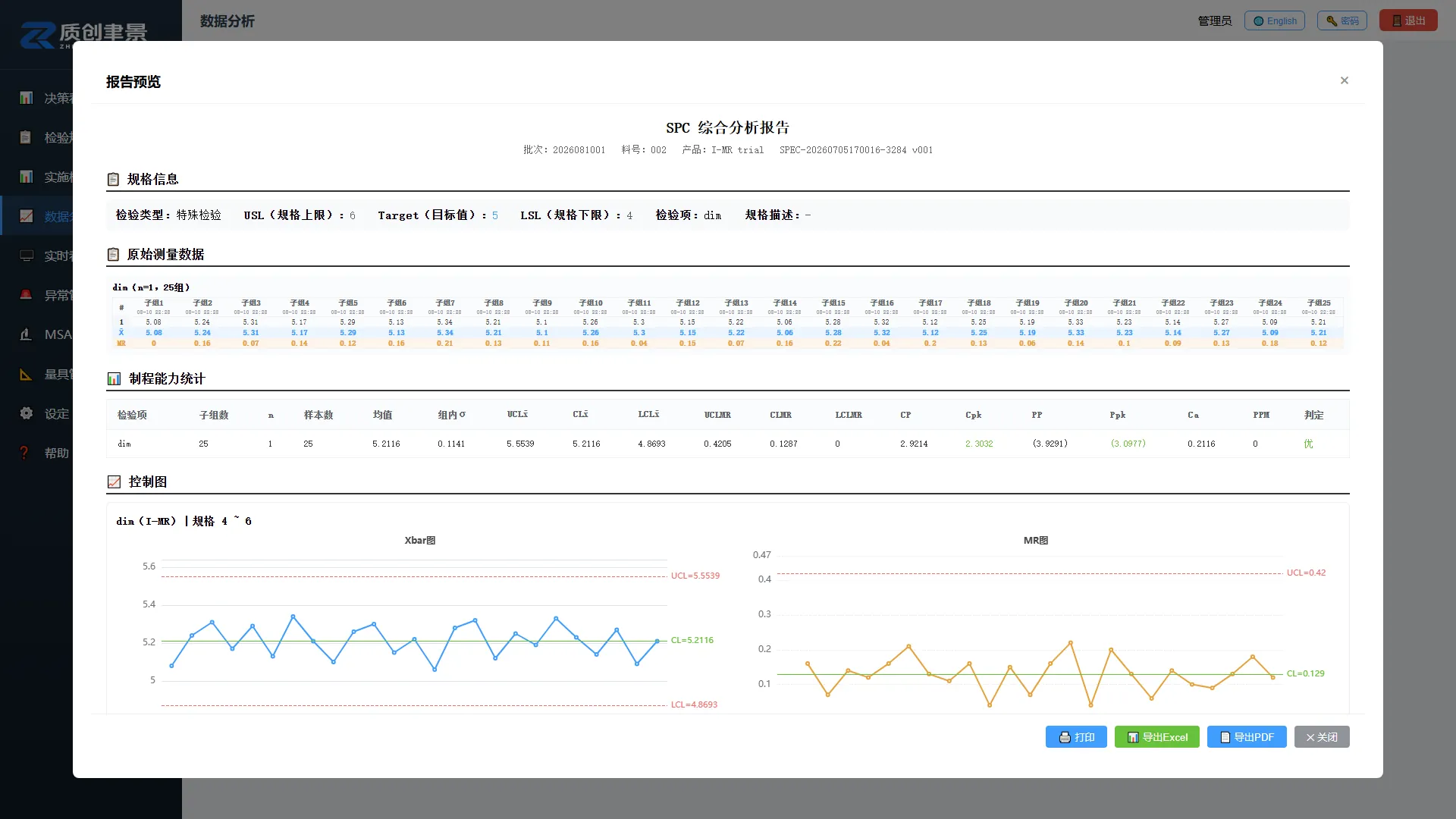The image size is (1456, 819).
Task: Open the password (密码) button in header
Action: tap(1342, 20)
